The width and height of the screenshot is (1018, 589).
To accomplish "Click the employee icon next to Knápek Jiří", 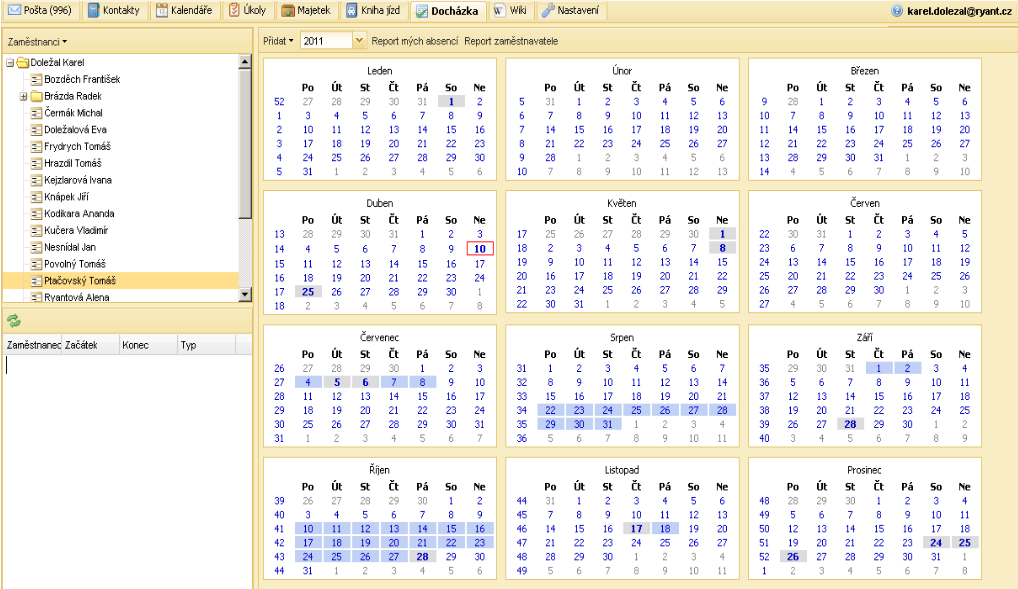I will [36, 197].
